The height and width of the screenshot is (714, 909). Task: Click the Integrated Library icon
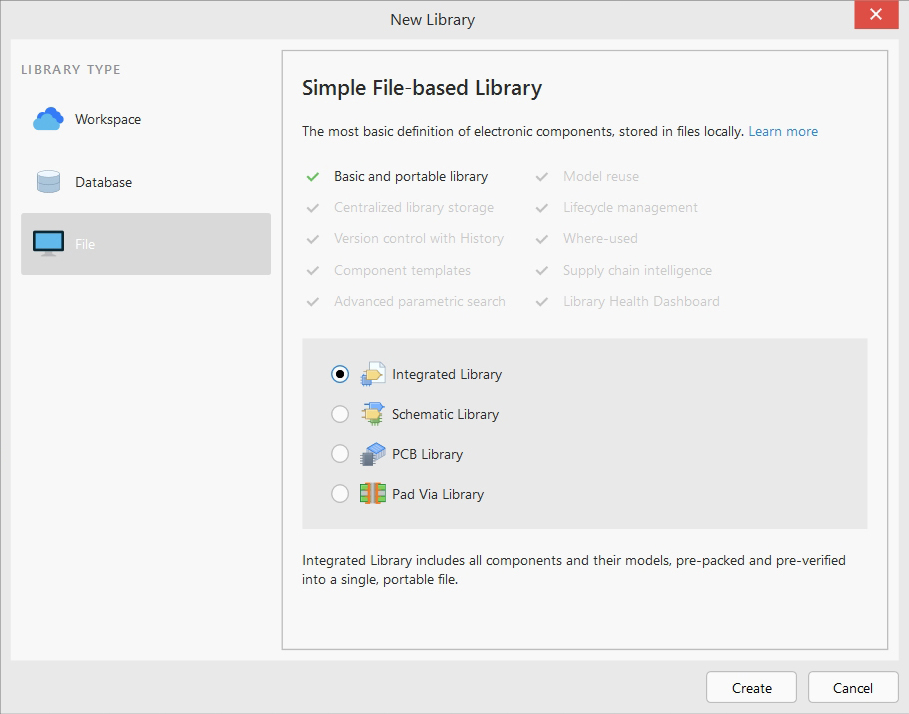[373, 374]
